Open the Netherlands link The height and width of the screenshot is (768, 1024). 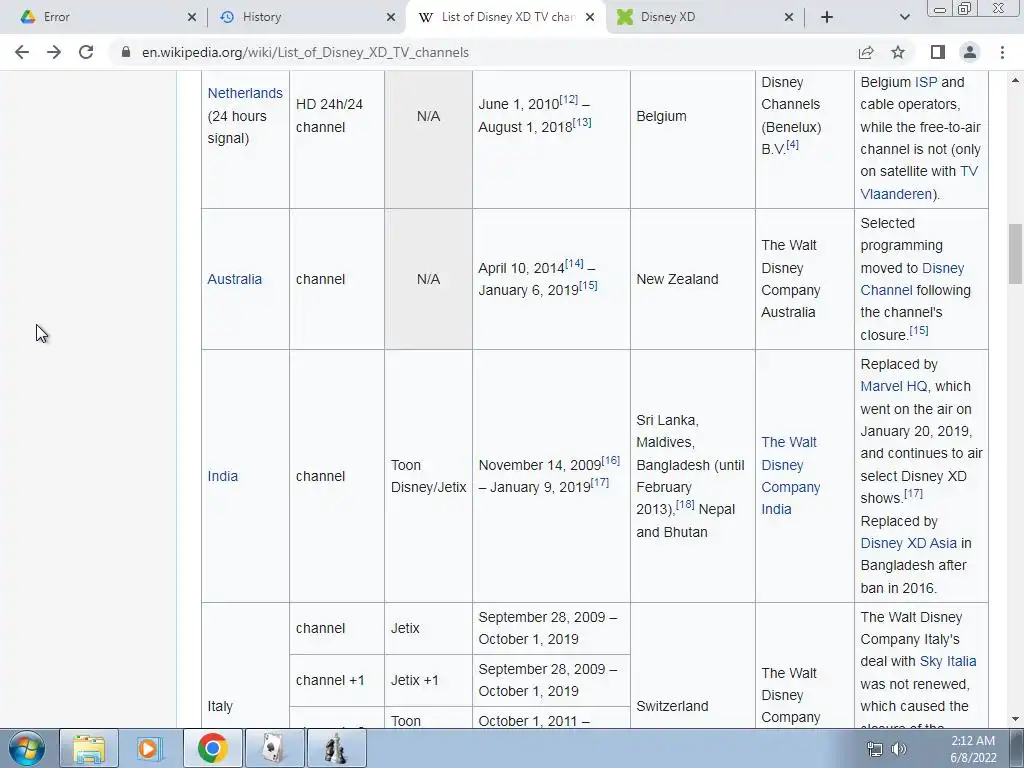(245, 93)
